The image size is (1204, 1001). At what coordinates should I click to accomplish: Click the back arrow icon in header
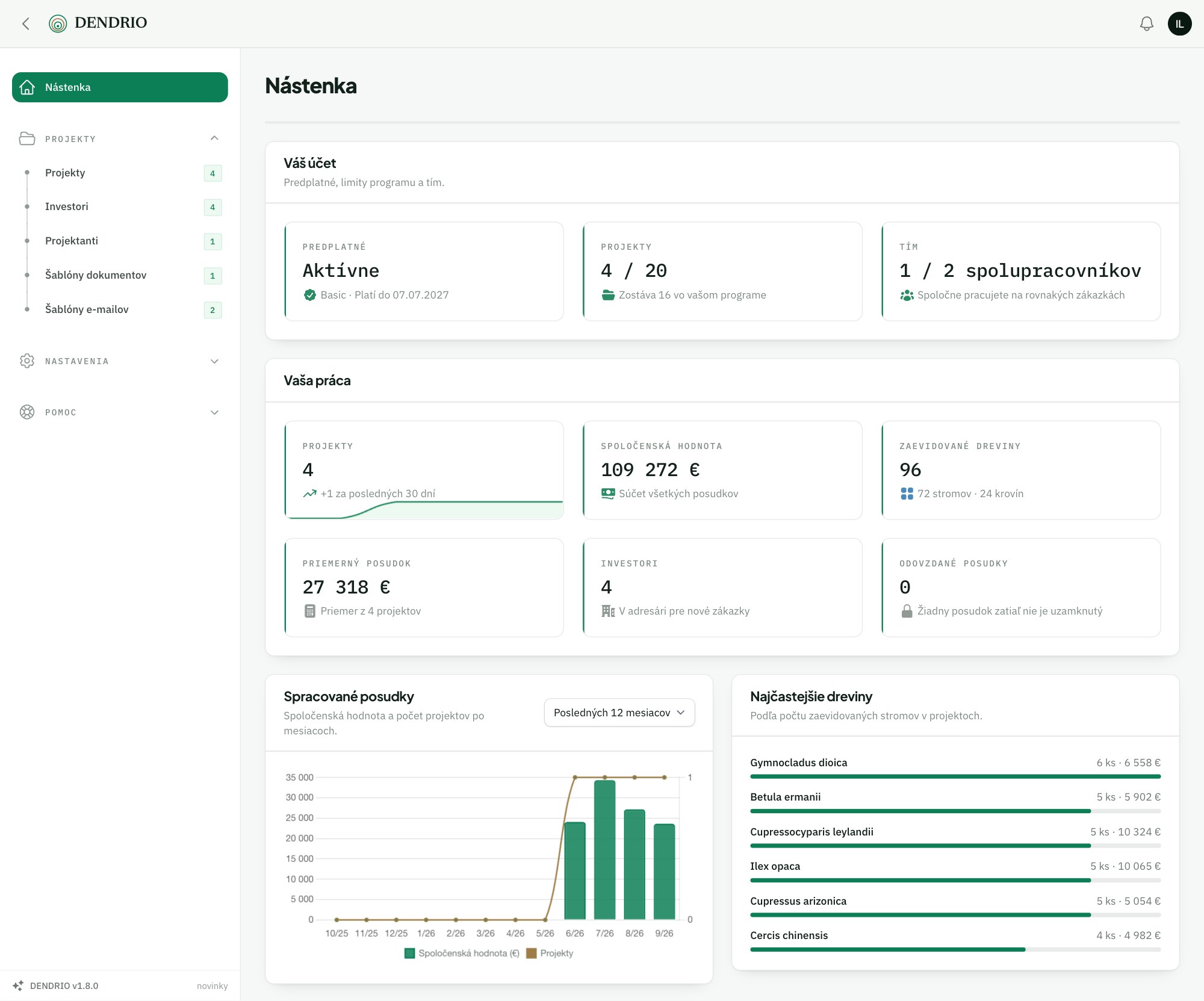click(25, 23)
